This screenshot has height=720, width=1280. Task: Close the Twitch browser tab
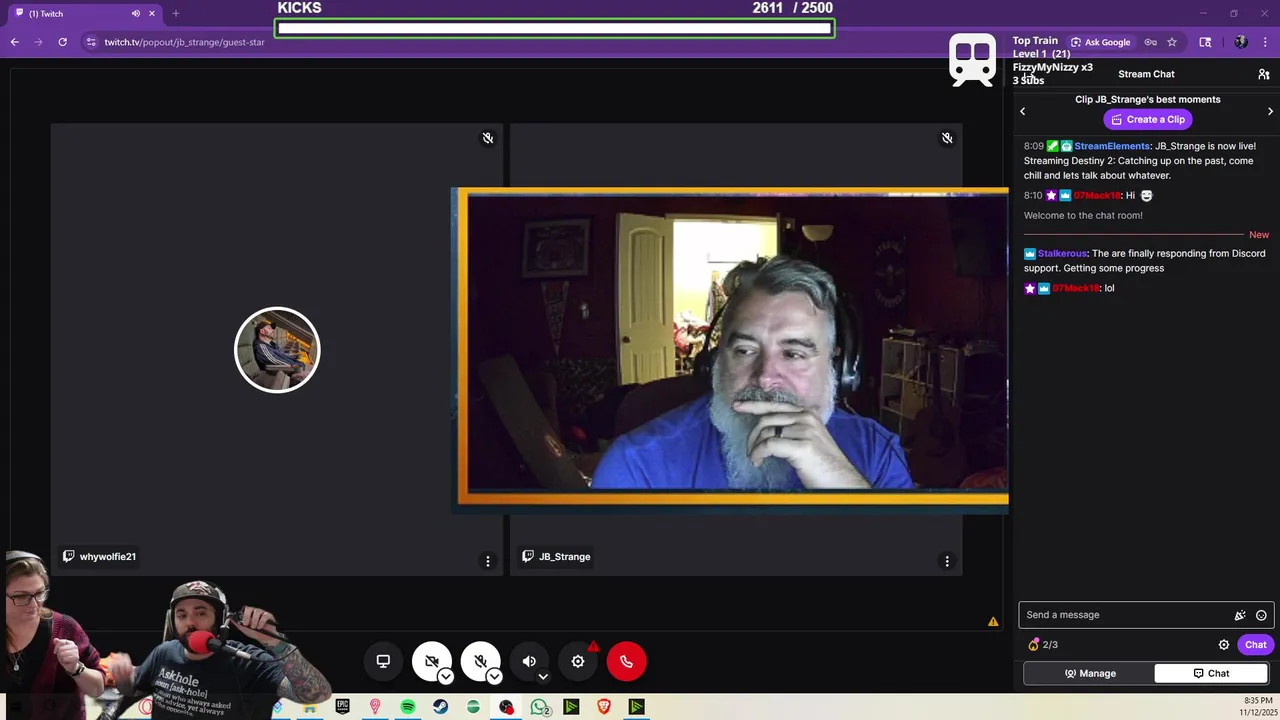pos(152,14)
